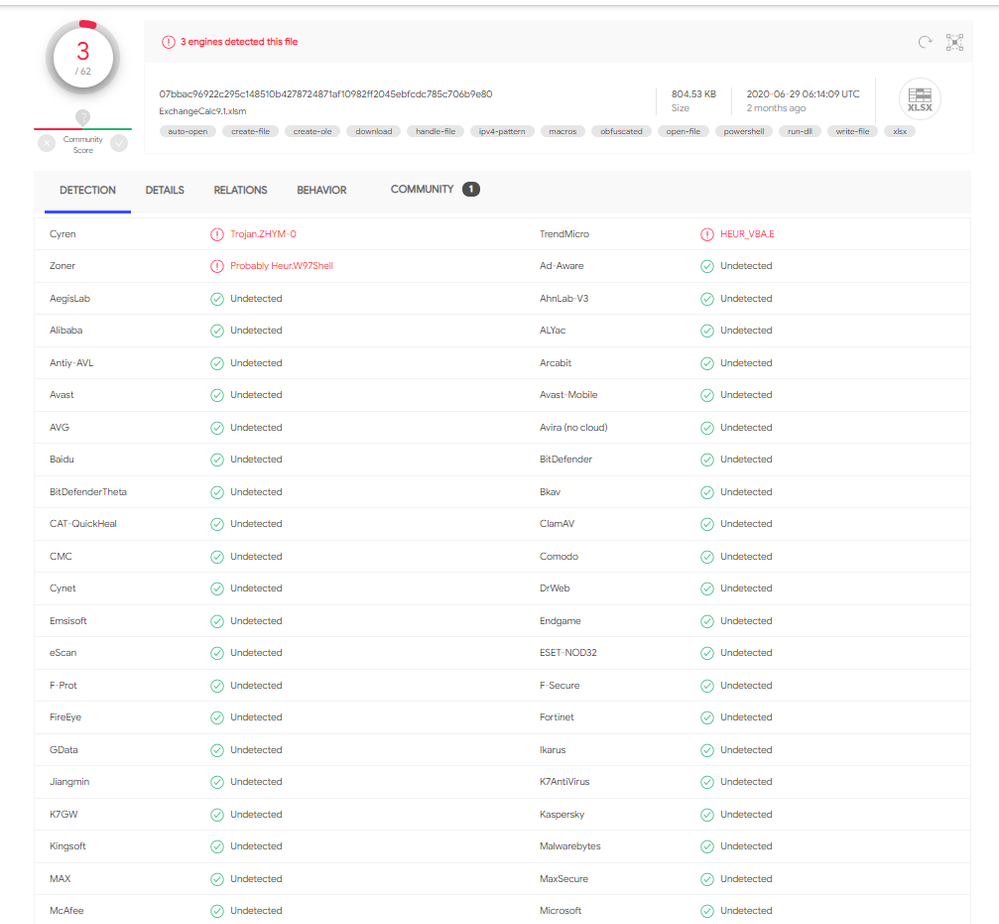The image size is (999, 924).
Task: Click the CAT-QuickHeal engine name
Action: [83, 524]
